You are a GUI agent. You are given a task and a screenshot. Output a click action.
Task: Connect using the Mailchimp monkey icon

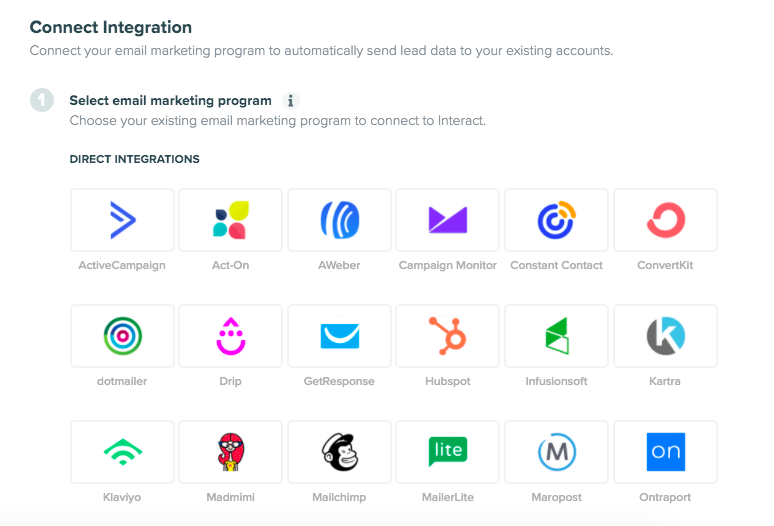tap(340, 452)
